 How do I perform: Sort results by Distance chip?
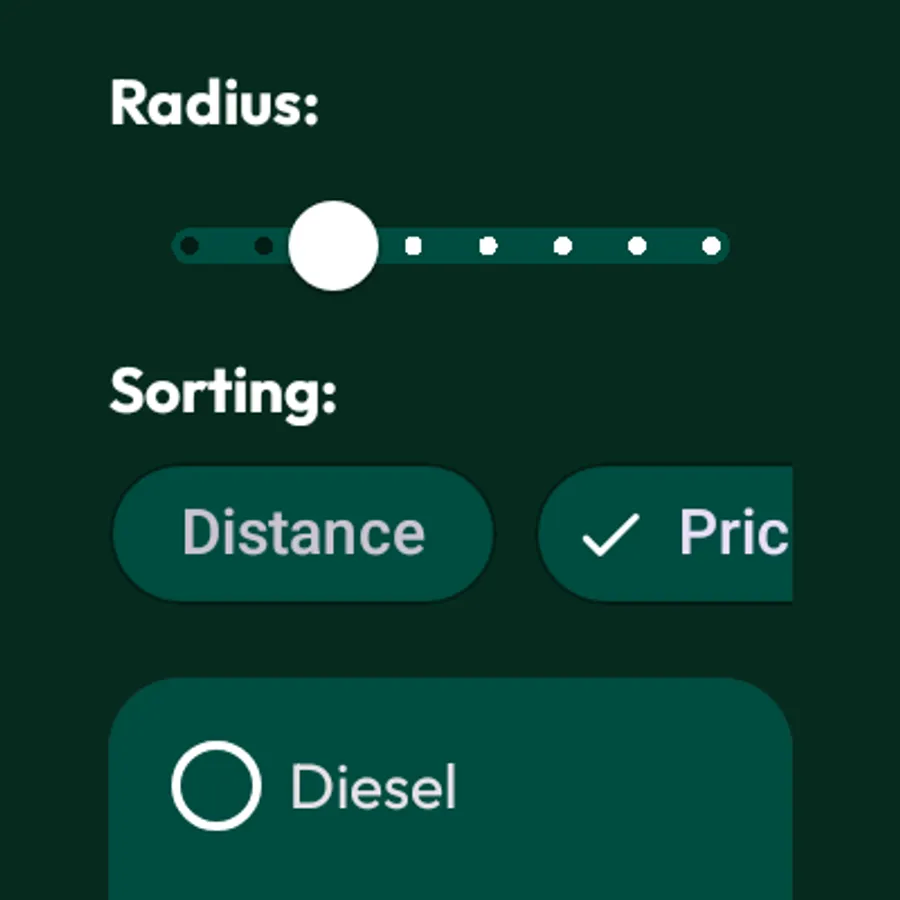[303, 534]
